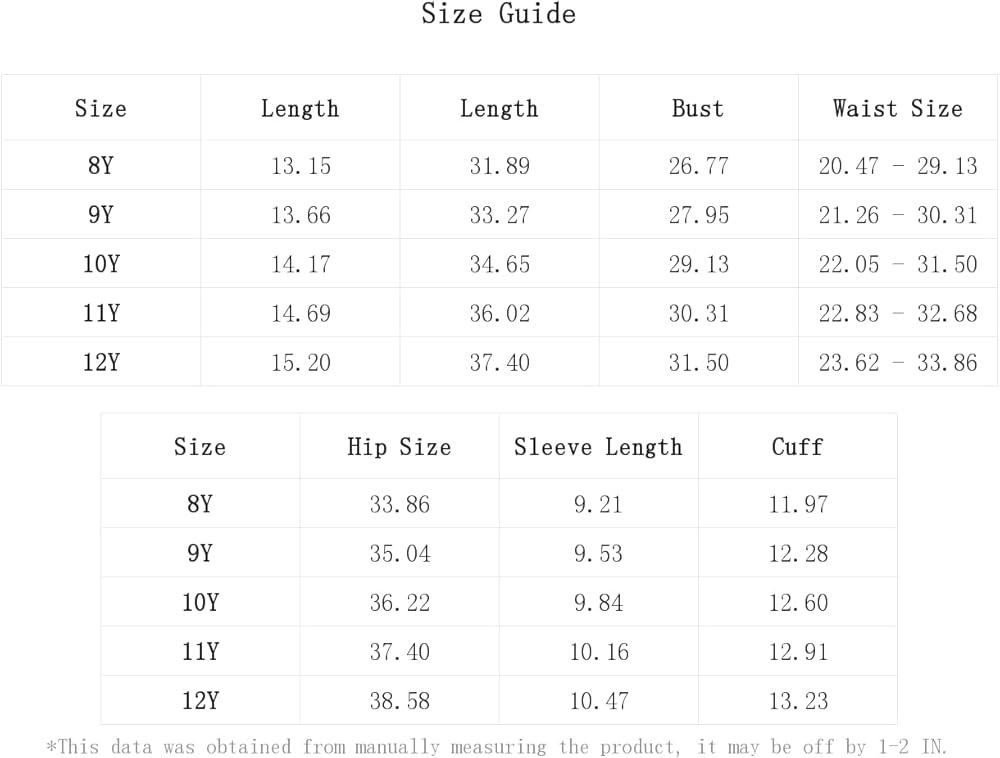Click the 33.27 length value for 9Y

coord(499,215)
